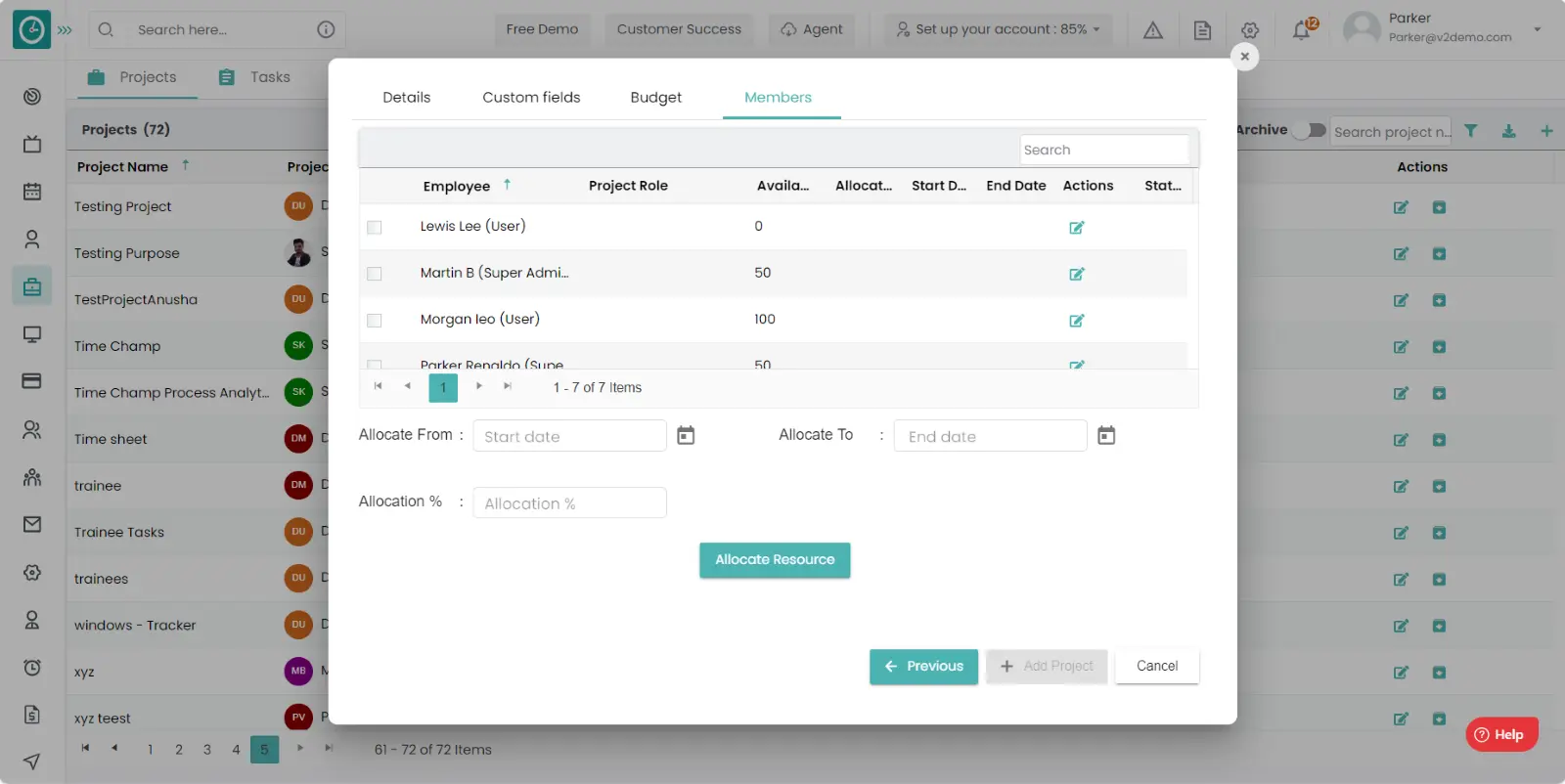Open the mail icon in sidebar
The height and width of the screenshot is (784, 1565).
(32, 525)
